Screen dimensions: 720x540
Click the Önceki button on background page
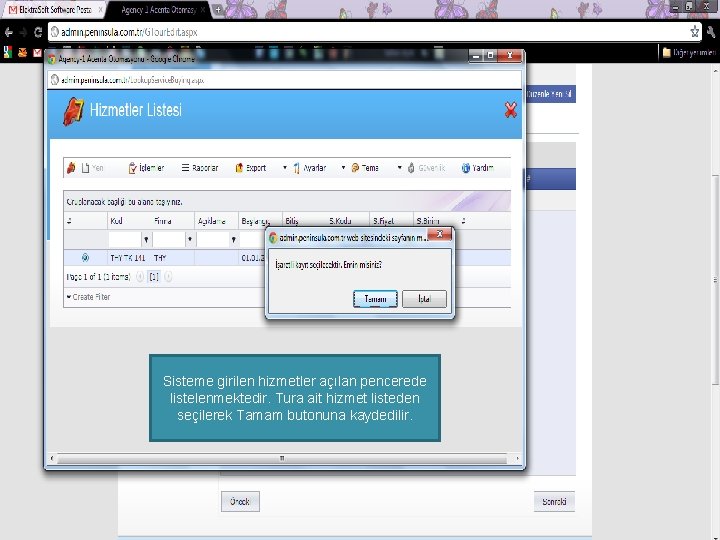(x=240, y=501)
